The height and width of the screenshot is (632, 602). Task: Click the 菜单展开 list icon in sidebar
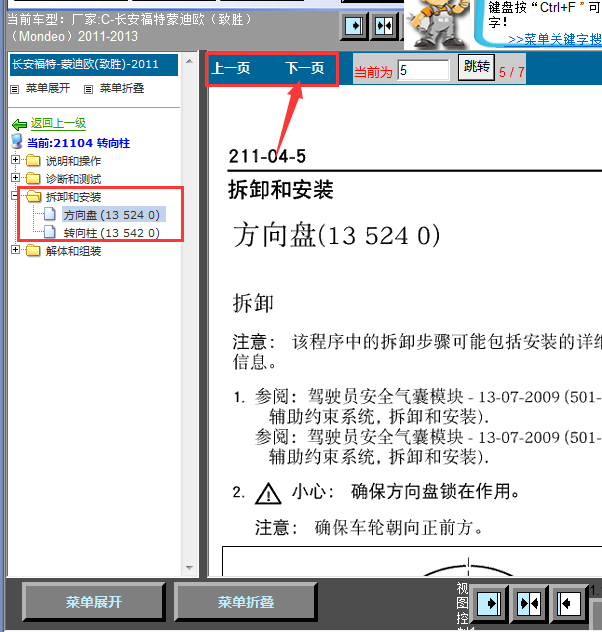15,89
